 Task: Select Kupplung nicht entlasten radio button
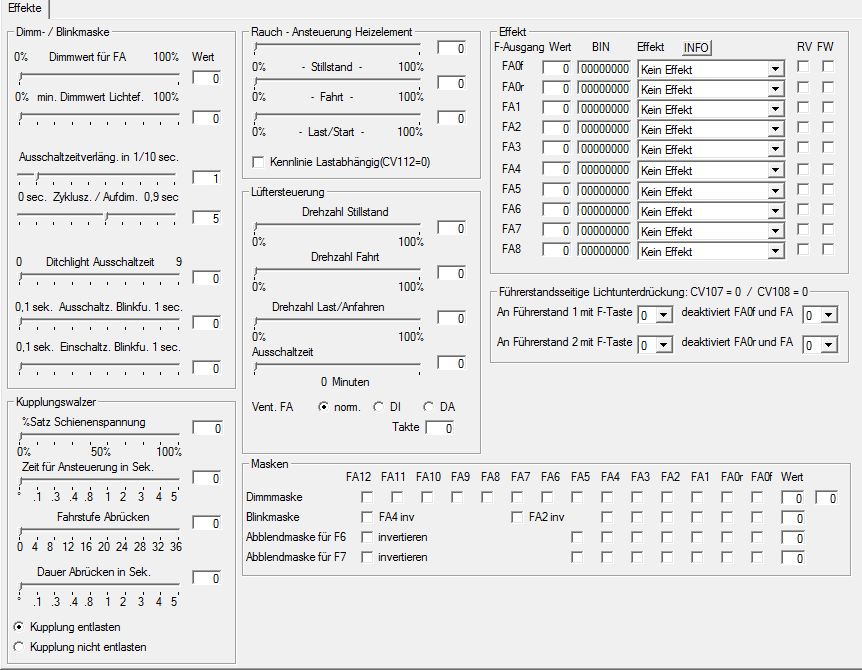click(19, 647)
